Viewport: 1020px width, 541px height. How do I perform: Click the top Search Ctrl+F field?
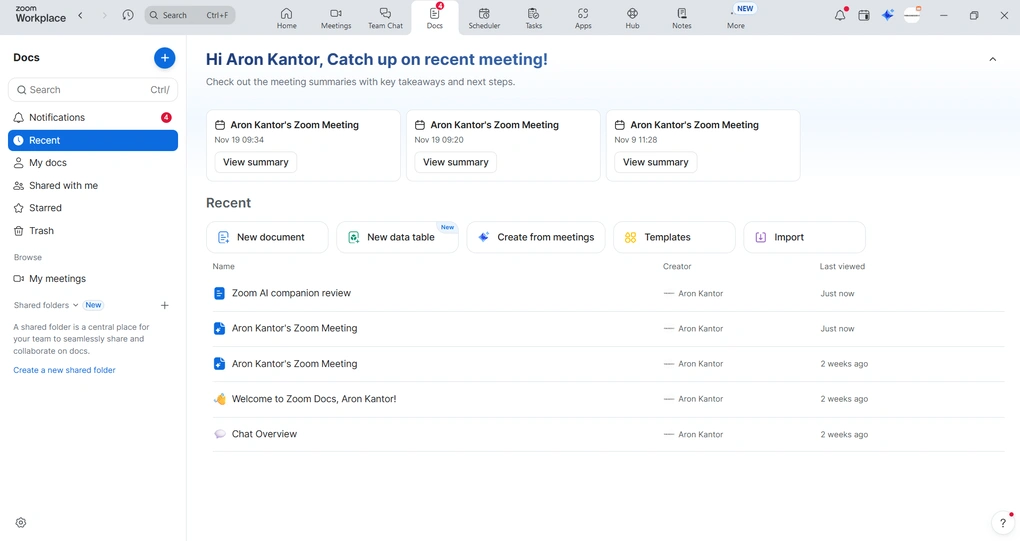coord(190,15)
